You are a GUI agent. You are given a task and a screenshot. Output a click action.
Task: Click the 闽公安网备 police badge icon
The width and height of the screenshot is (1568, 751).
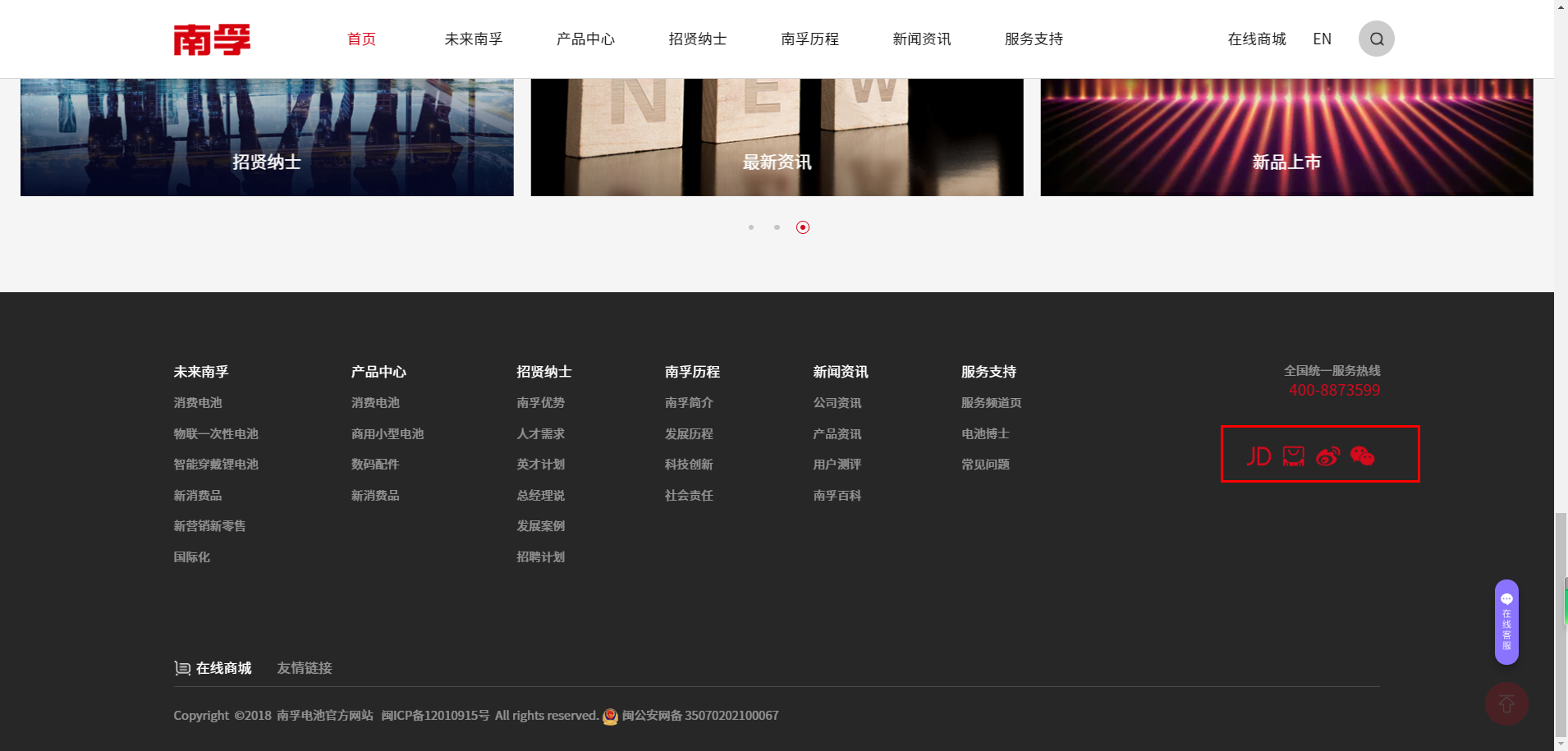point(610,716)
